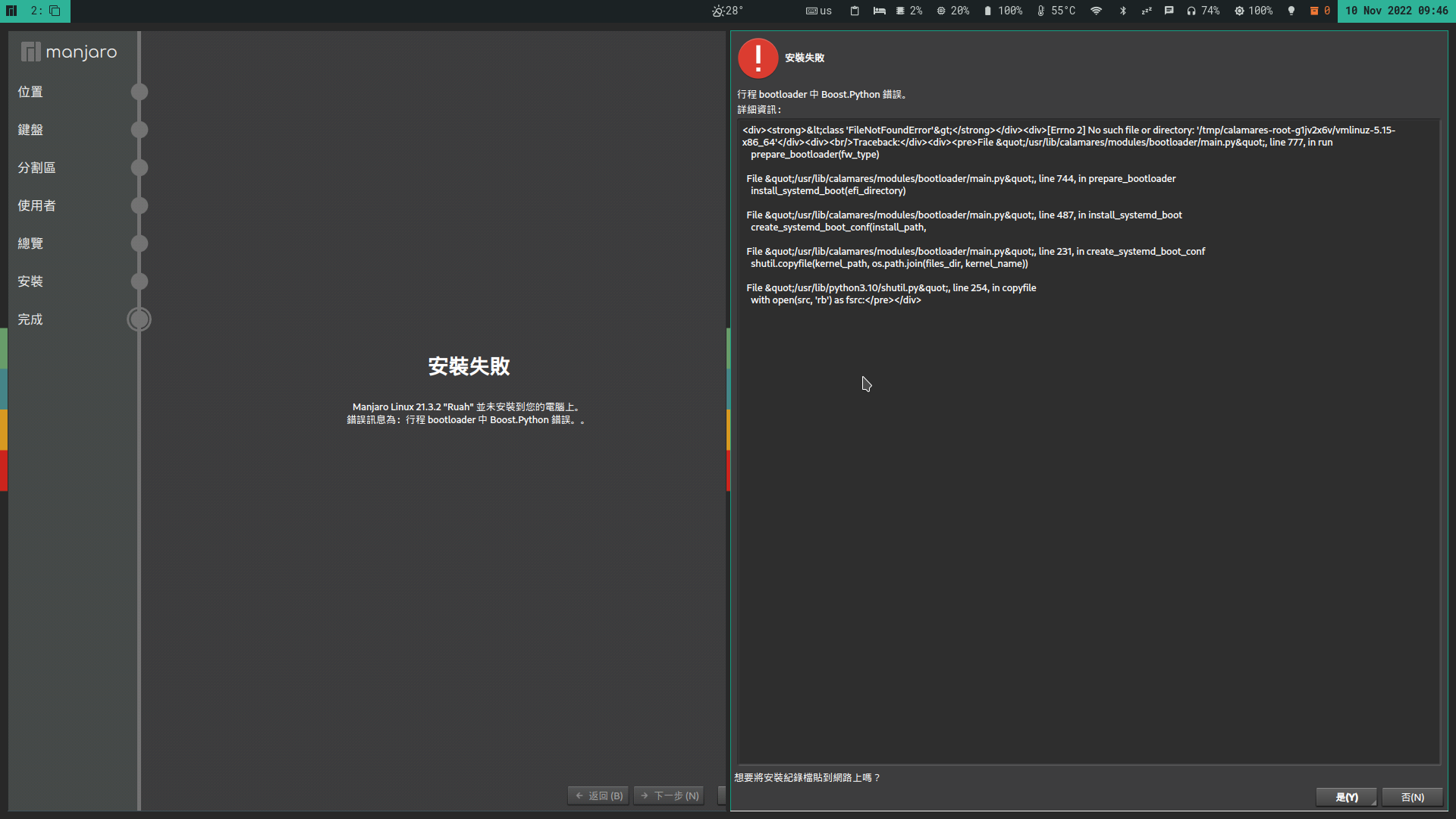This screenshot has height=819, width=1456.
Task: Click the clipboard icon in the status bar
Action: (855, 11)
